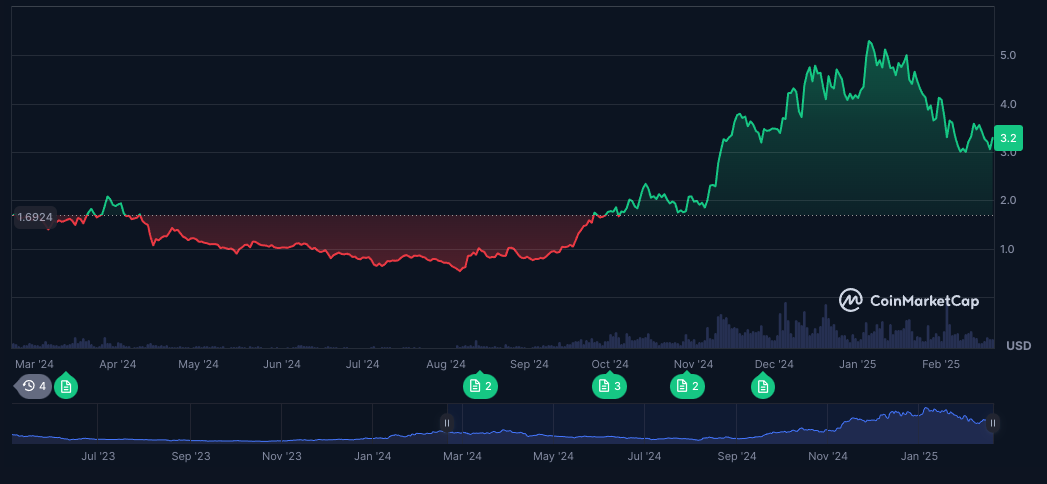The height and width of the screenshot is (484, 1047).
Task: Click the Feb '25 date axis label
Action: [941, 365]
